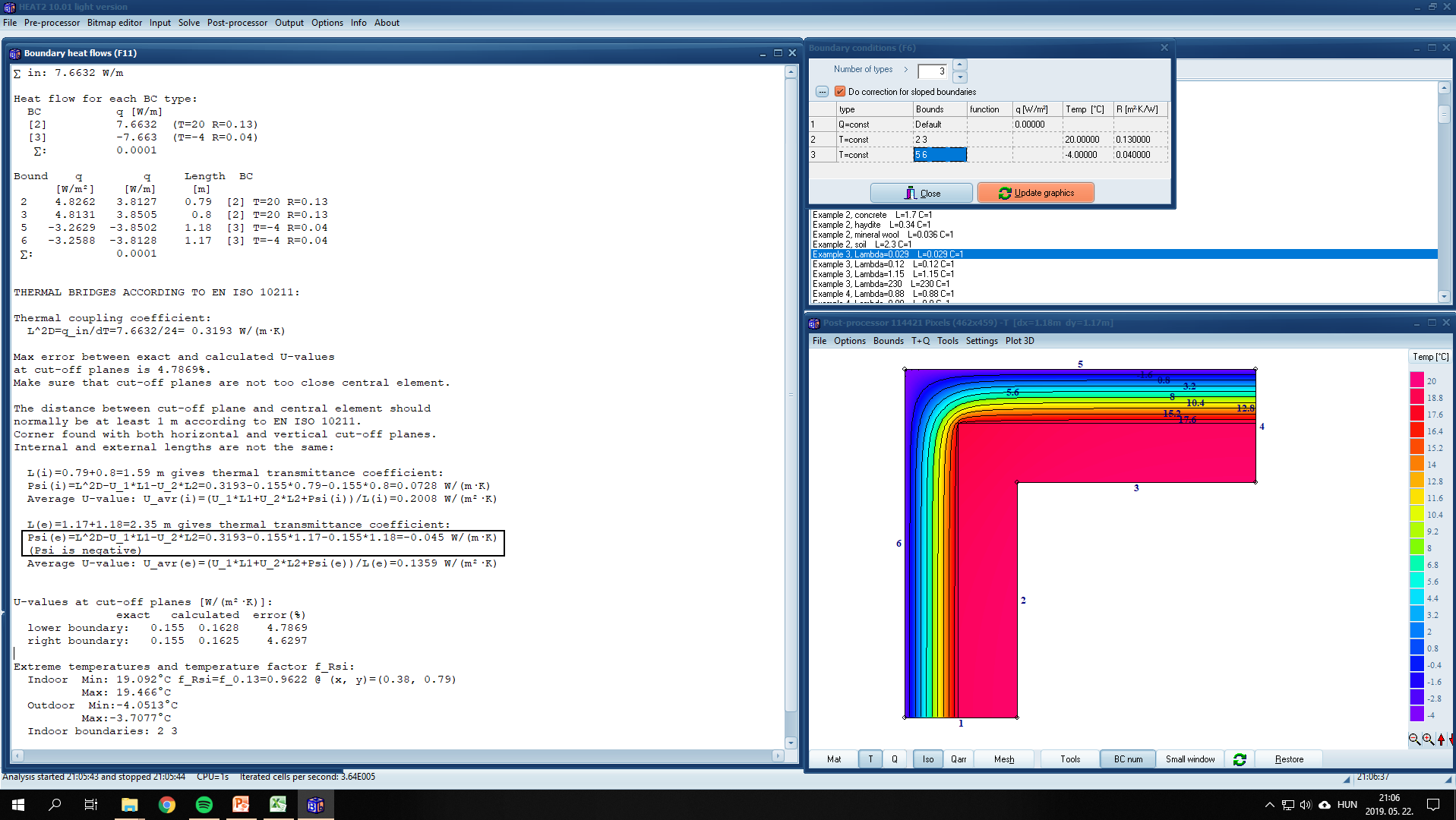Screen dimensions: 1456x820
Task: Open Windows Start menu
Action: [x=18, y=805]
